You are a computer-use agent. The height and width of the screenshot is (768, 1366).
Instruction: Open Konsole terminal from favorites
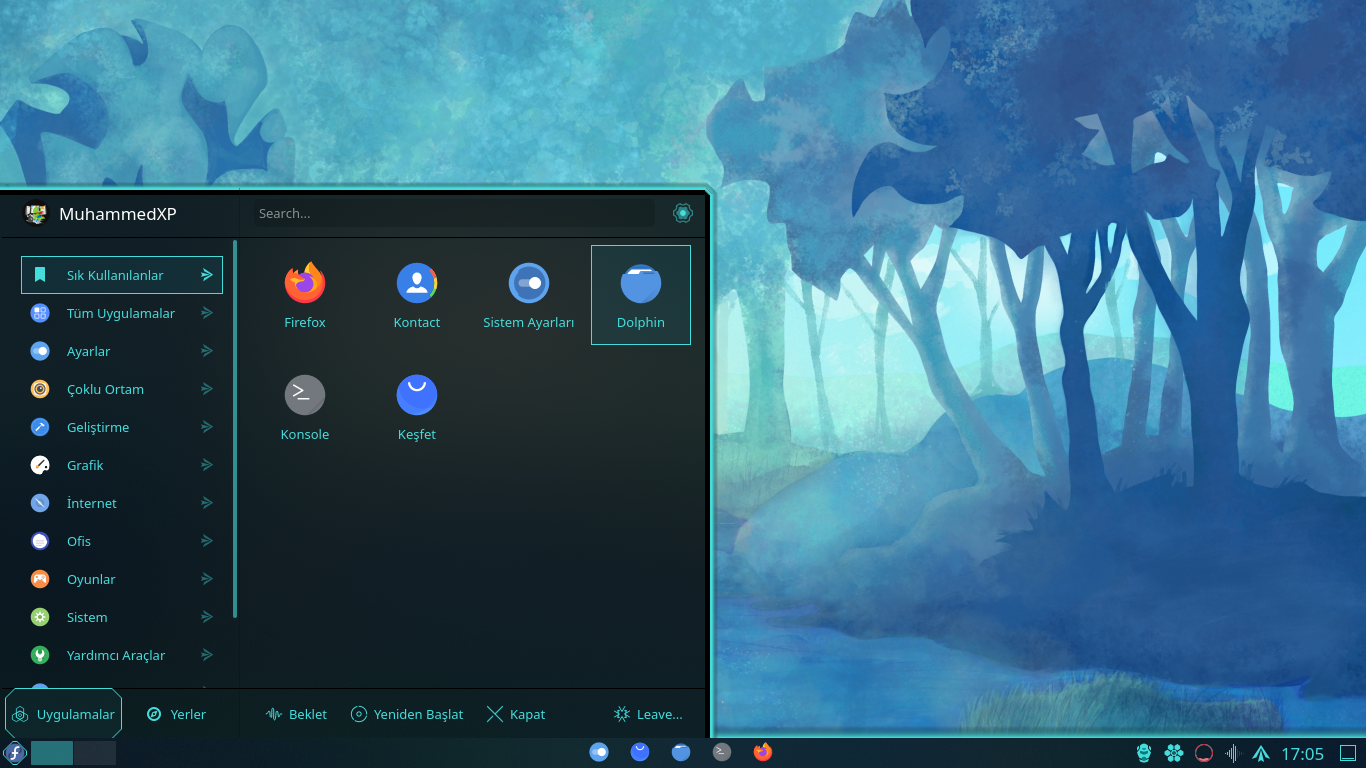tap(305, 407)
